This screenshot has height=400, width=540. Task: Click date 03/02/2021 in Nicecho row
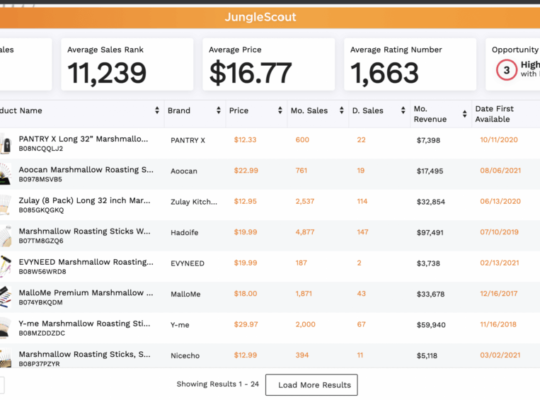(500, 355)
